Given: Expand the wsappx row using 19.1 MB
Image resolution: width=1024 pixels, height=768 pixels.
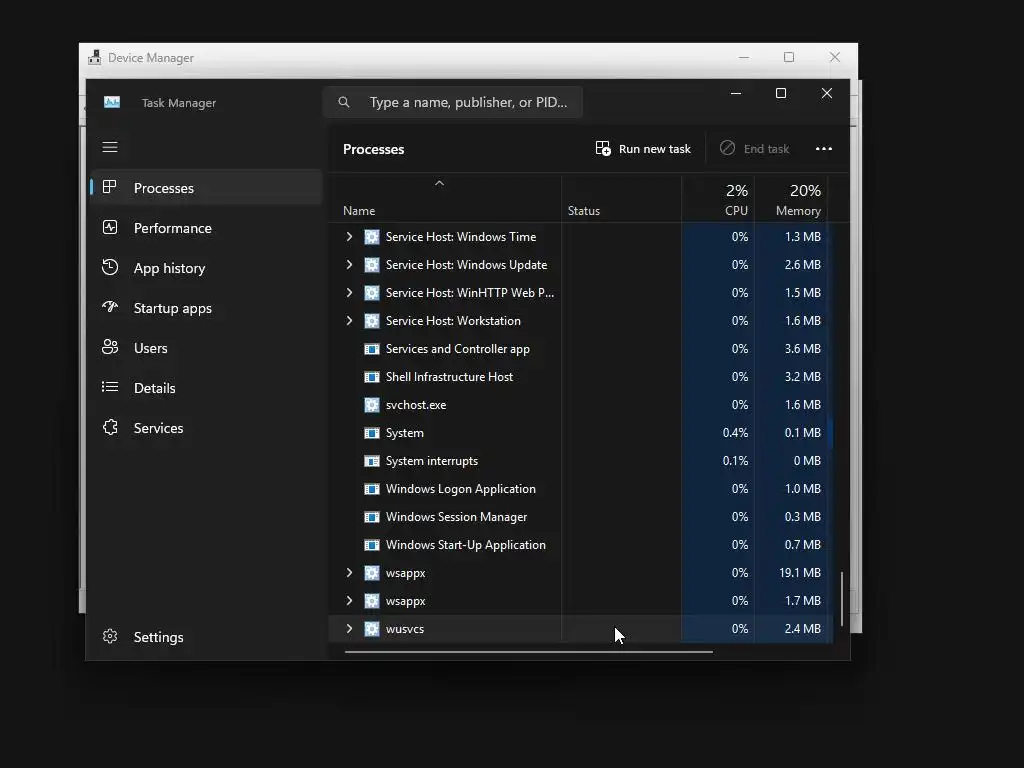Looking at the screenshot, I should tap(349, 573).
